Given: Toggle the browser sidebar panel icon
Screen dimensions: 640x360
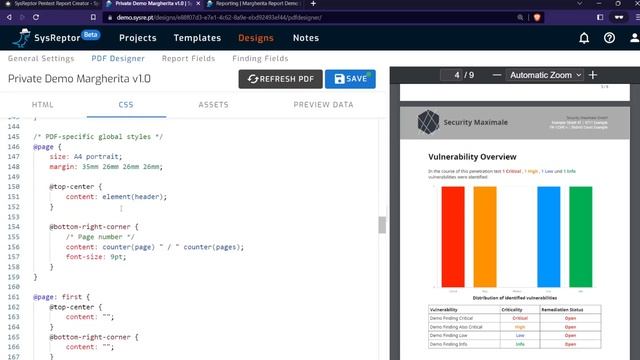Looking at the screenshot, I should coord(600,18).
